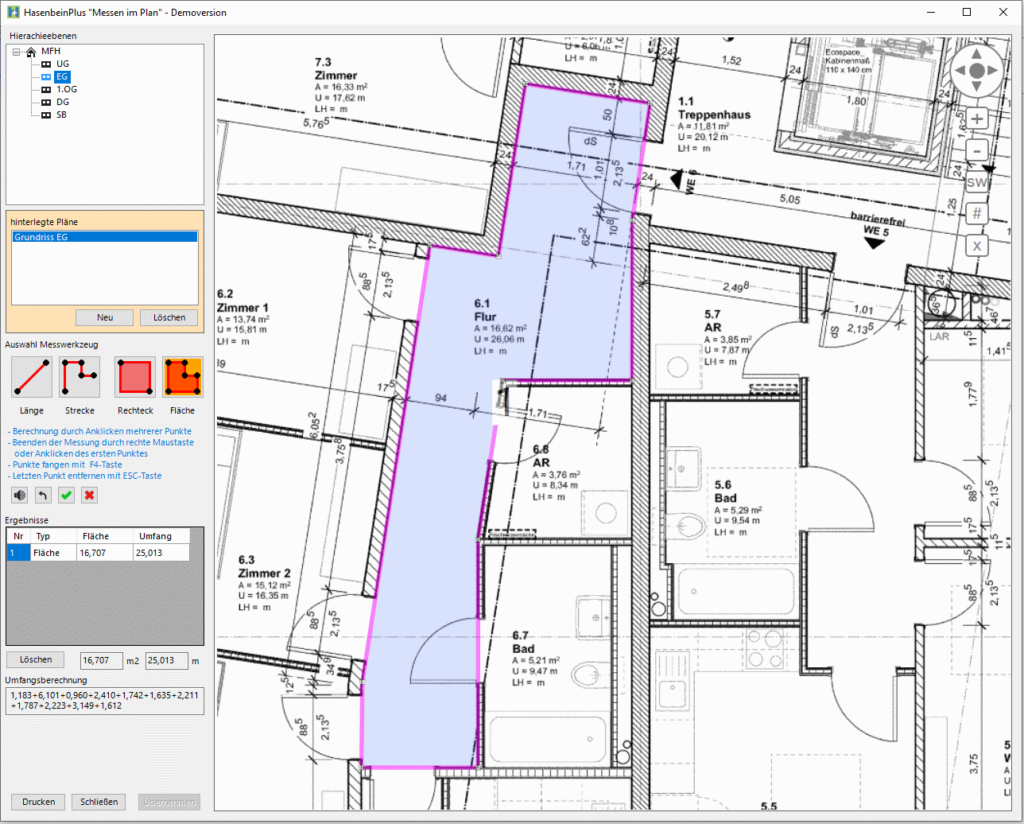Click the Schließen button
This screenshot has width=1024, height=824.
(x=99, y=802)
